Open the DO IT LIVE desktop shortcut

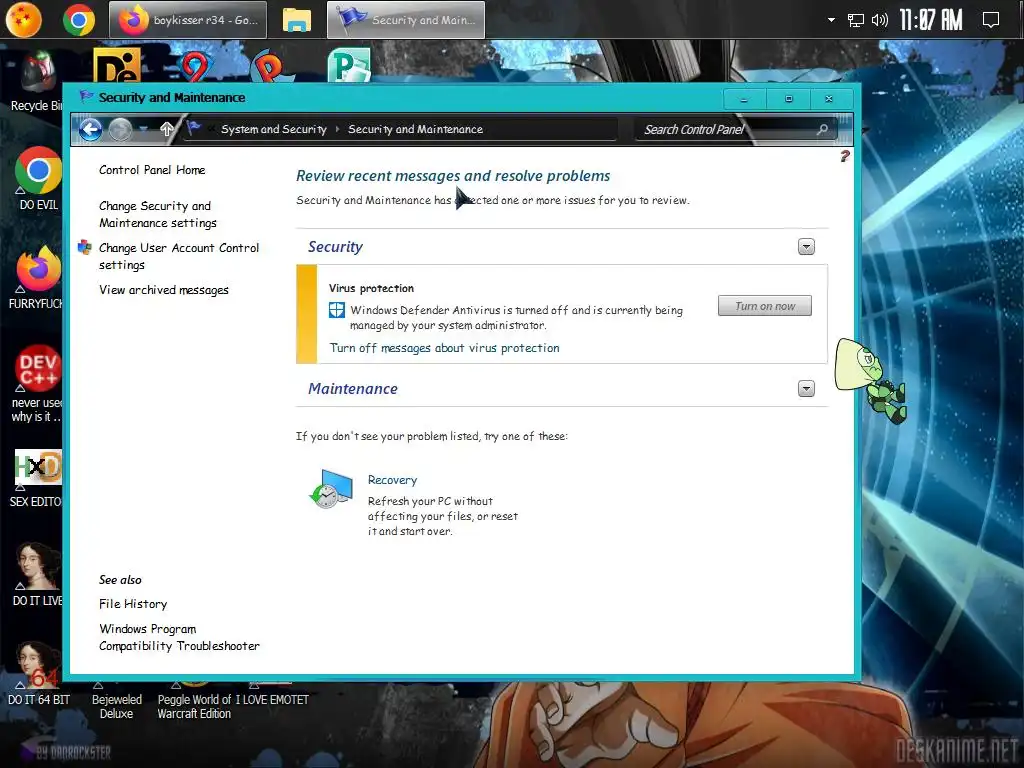37,575
